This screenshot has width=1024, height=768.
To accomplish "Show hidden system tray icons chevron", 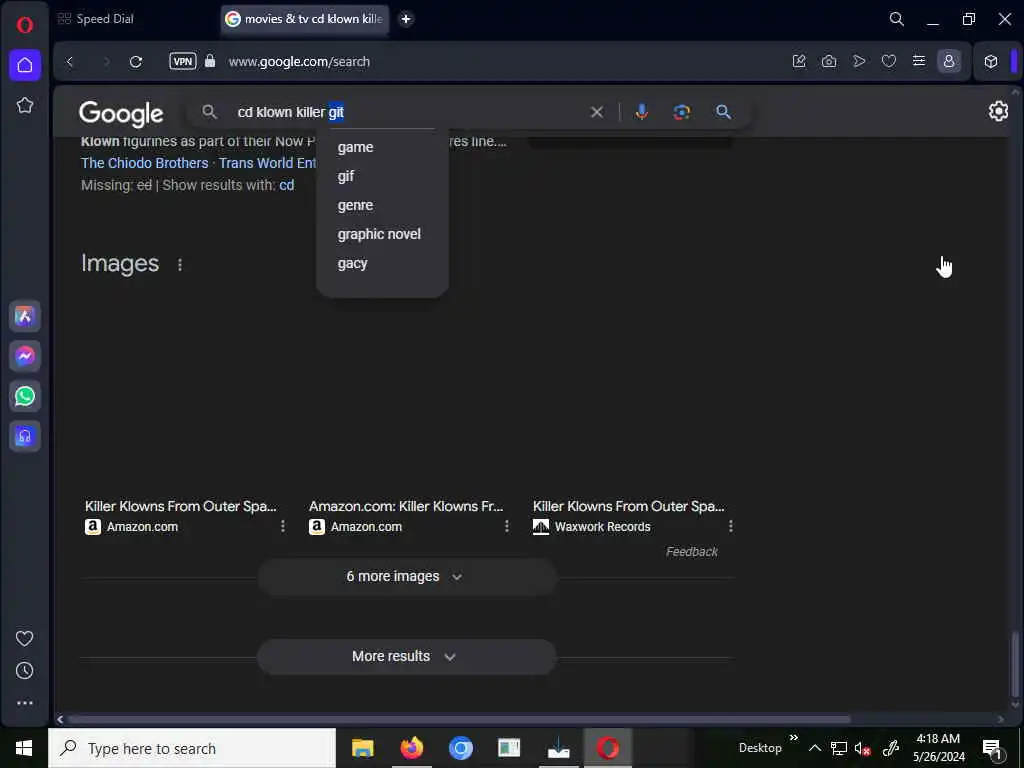I will coord(814,748).
